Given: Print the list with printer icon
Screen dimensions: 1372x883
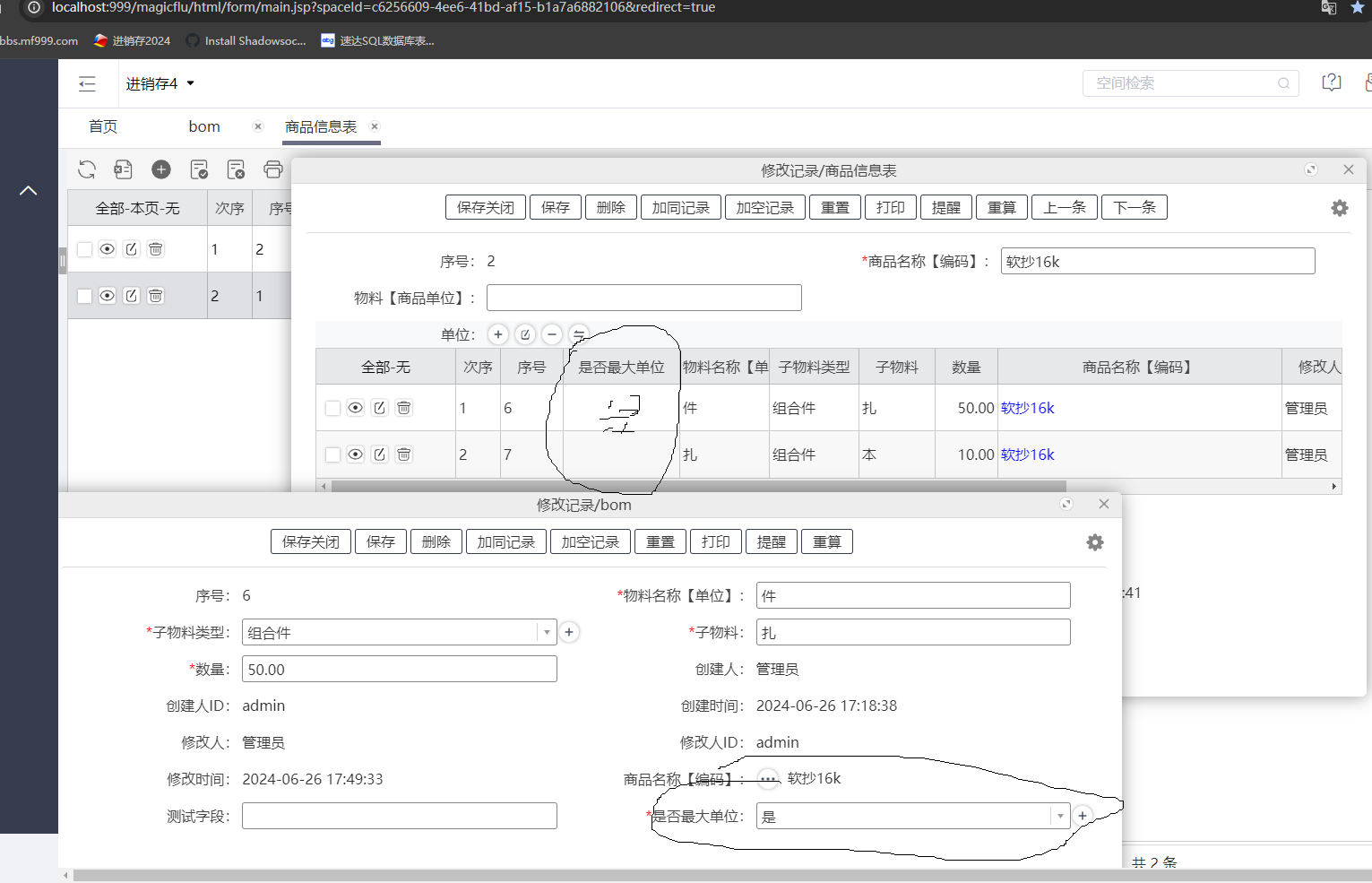Looking at the screenshot, I should click(273, 169).
